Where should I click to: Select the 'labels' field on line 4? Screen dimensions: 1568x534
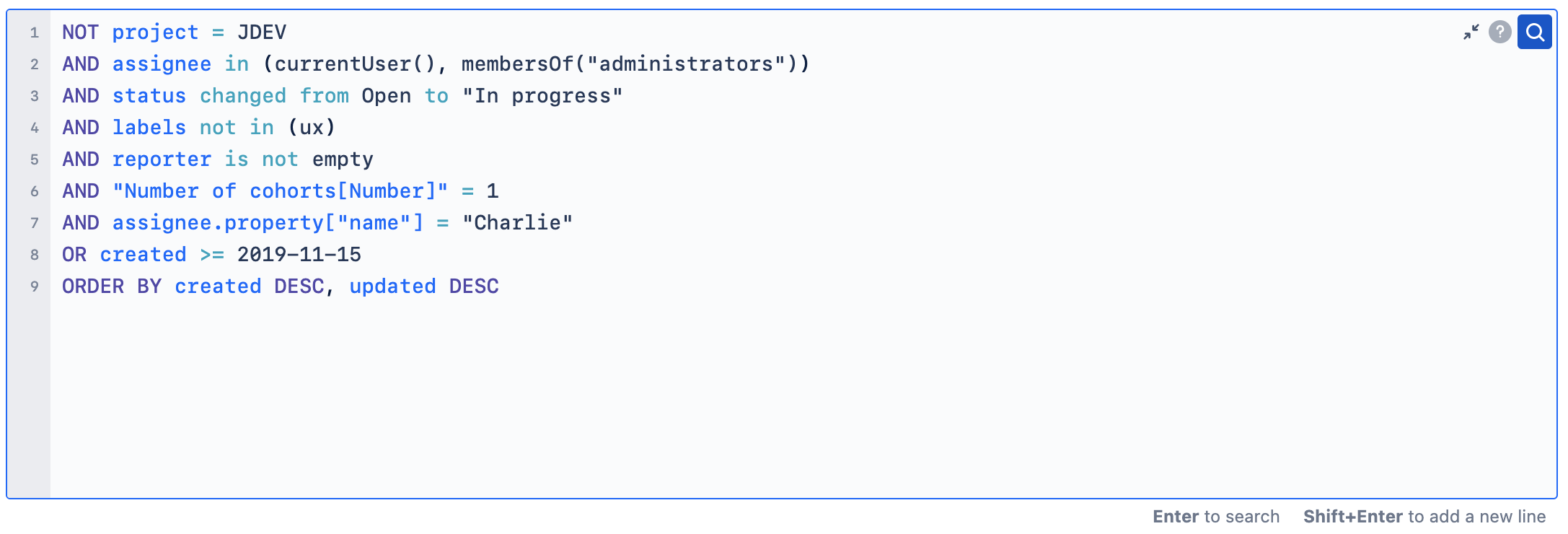(x=150, y=127)
